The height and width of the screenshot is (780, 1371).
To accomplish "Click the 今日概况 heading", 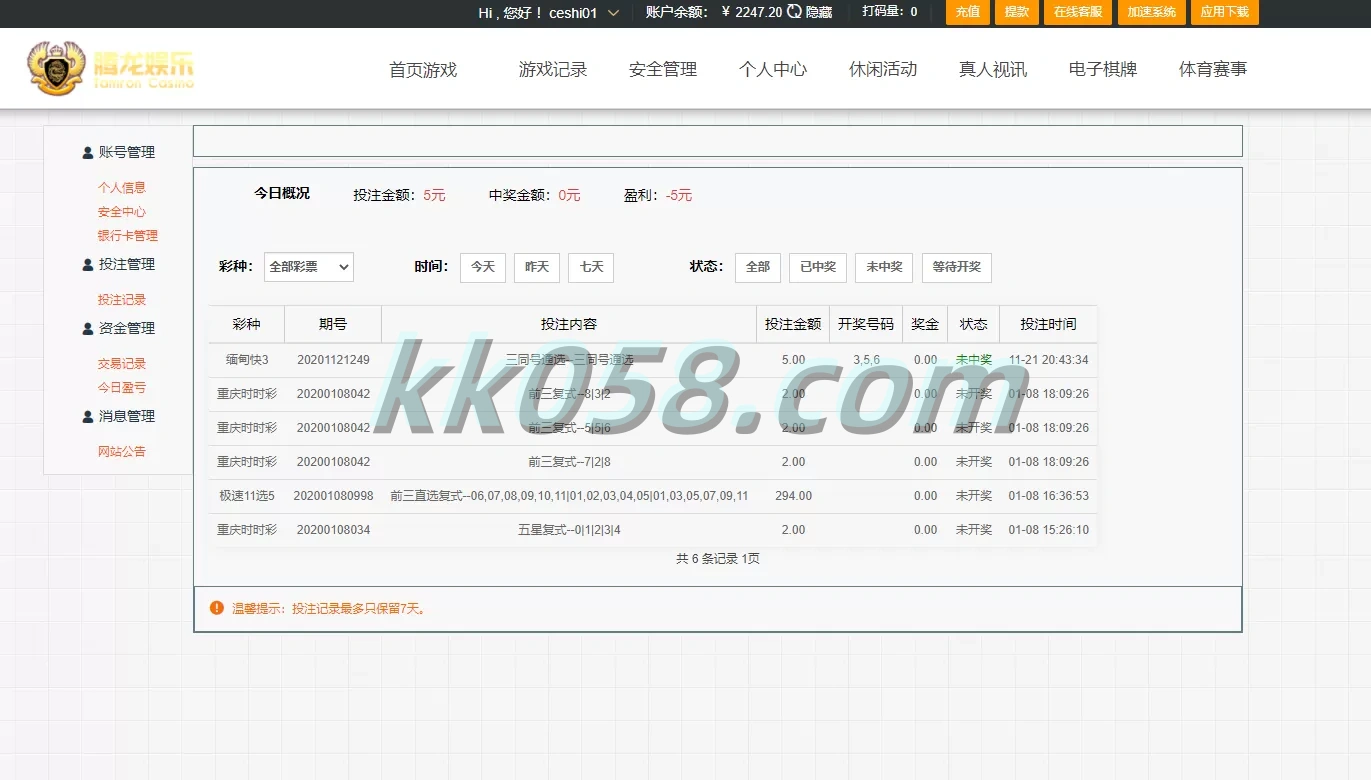I will pos(282,194).
